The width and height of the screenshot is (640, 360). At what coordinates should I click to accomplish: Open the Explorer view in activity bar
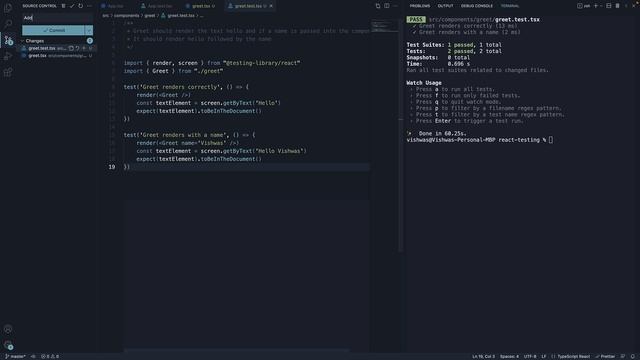click(x=8, y=8)
